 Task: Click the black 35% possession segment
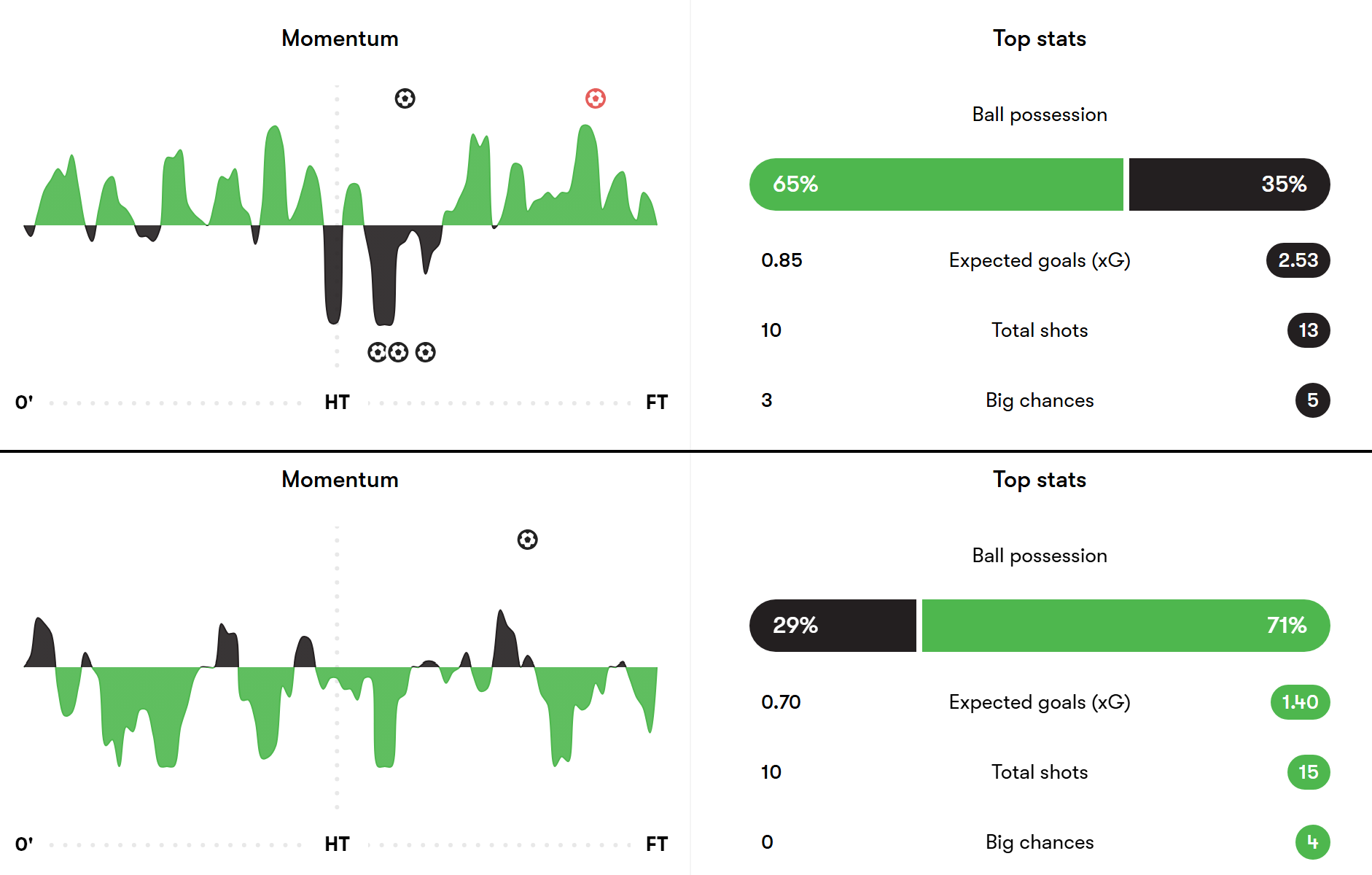[x=1229, y=184]
